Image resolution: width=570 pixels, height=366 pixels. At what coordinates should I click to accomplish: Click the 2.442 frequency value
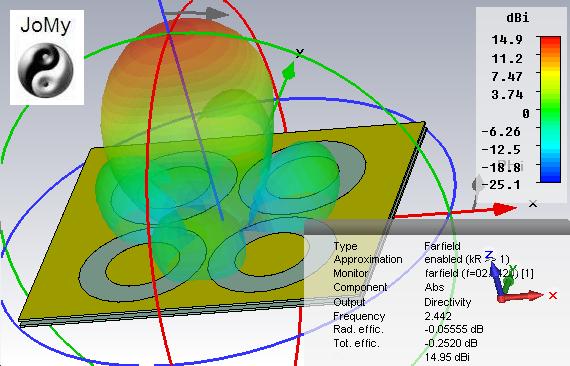438,316
